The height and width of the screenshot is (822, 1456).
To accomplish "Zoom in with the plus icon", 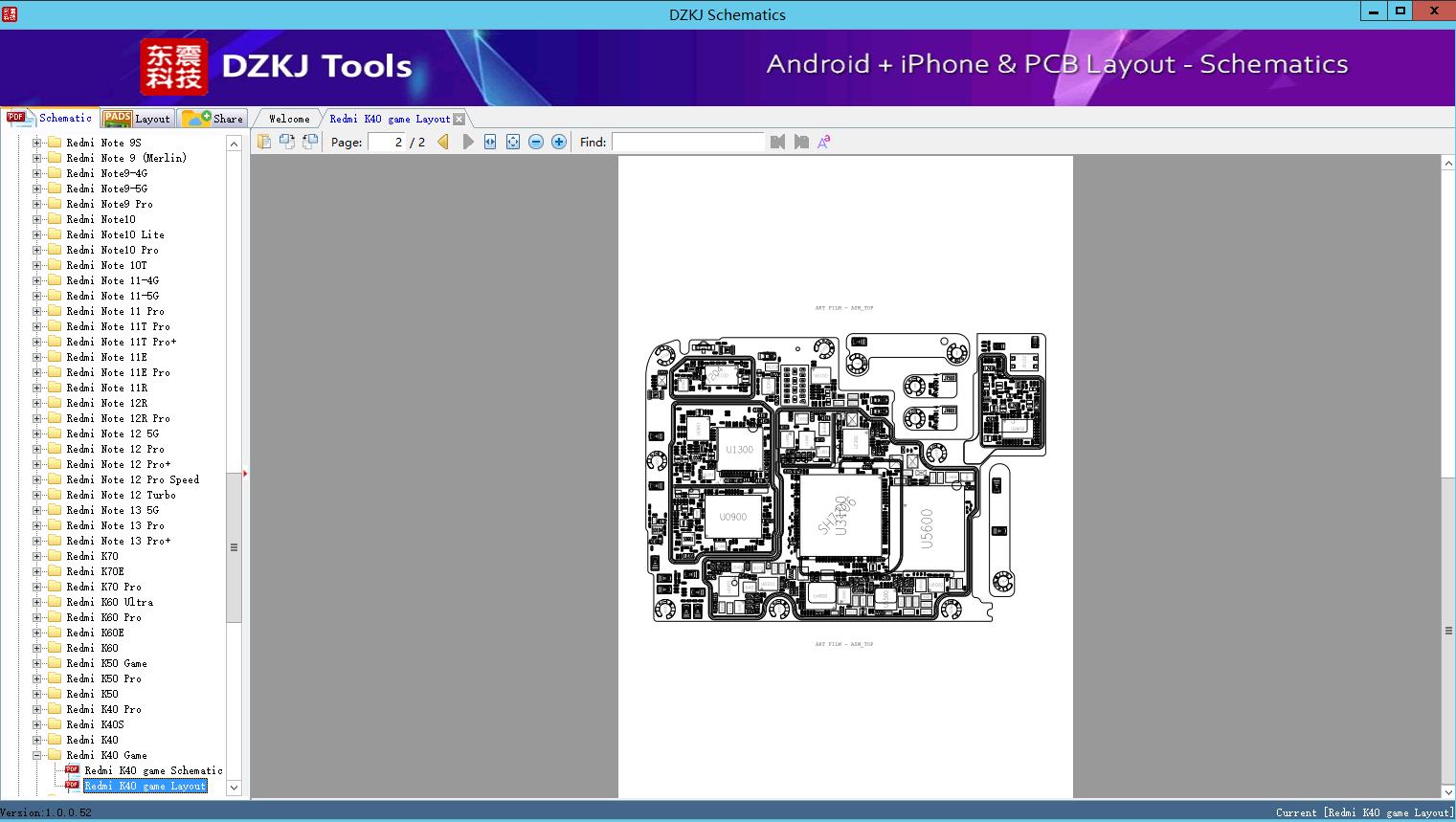I will click(559, 142).
